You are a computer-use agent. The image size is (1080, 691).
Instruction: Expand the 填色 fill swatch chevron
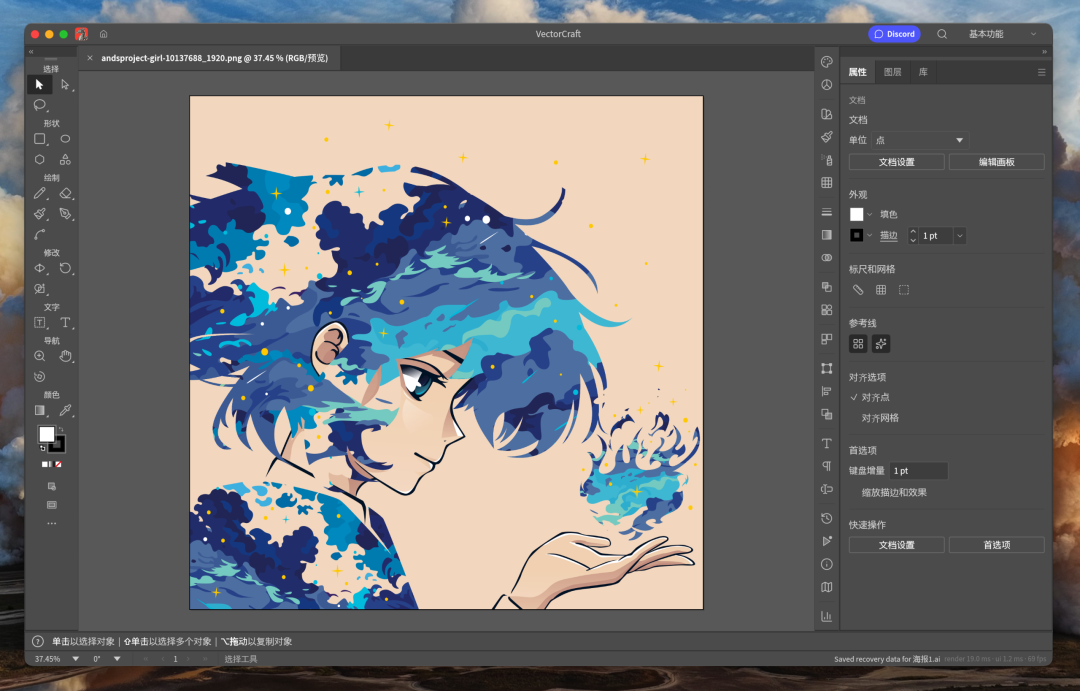click(869, 214)
